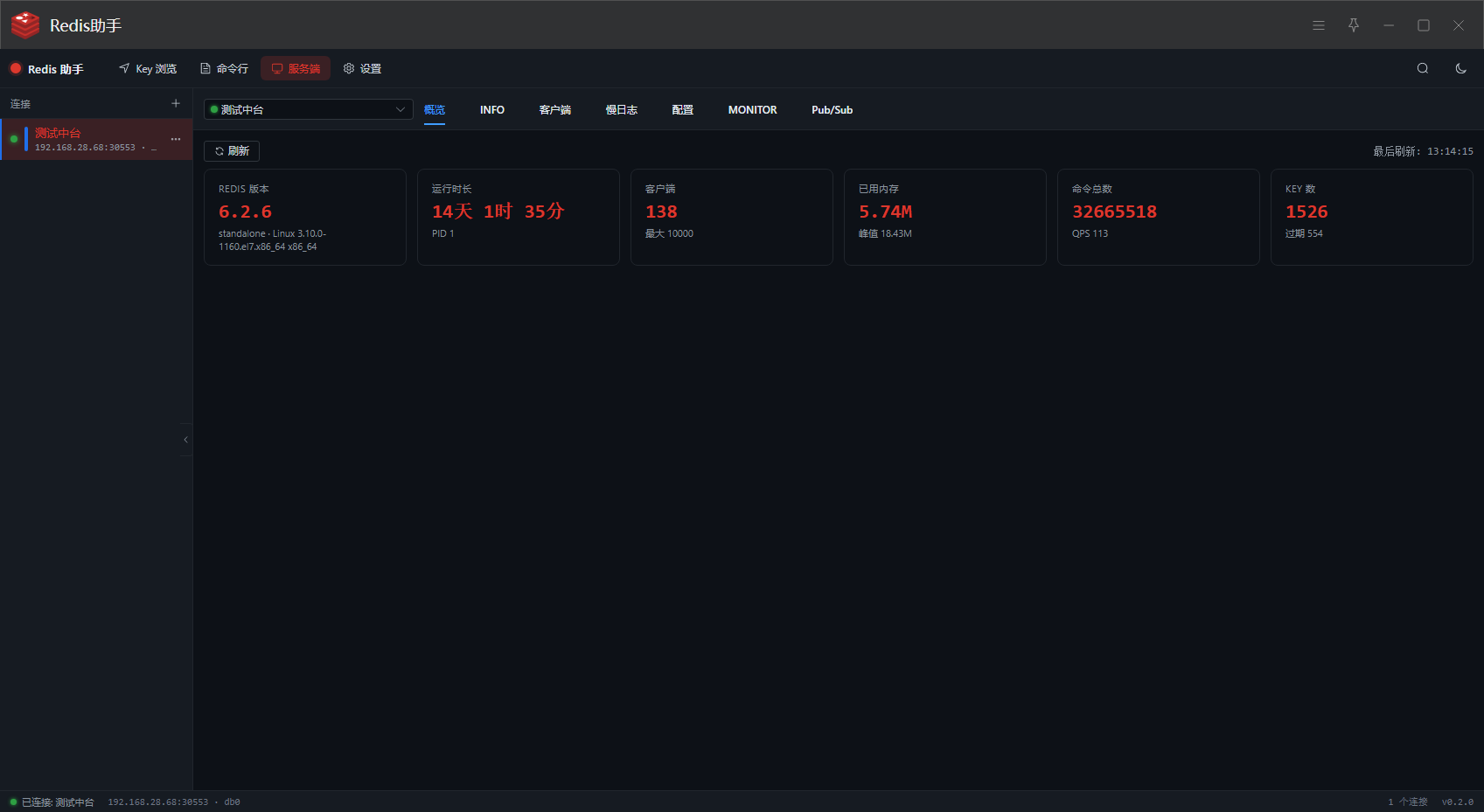Click the Redis version 6.2.6 value
Viewport: 1484px width, 812px height.
pos(245,212)
